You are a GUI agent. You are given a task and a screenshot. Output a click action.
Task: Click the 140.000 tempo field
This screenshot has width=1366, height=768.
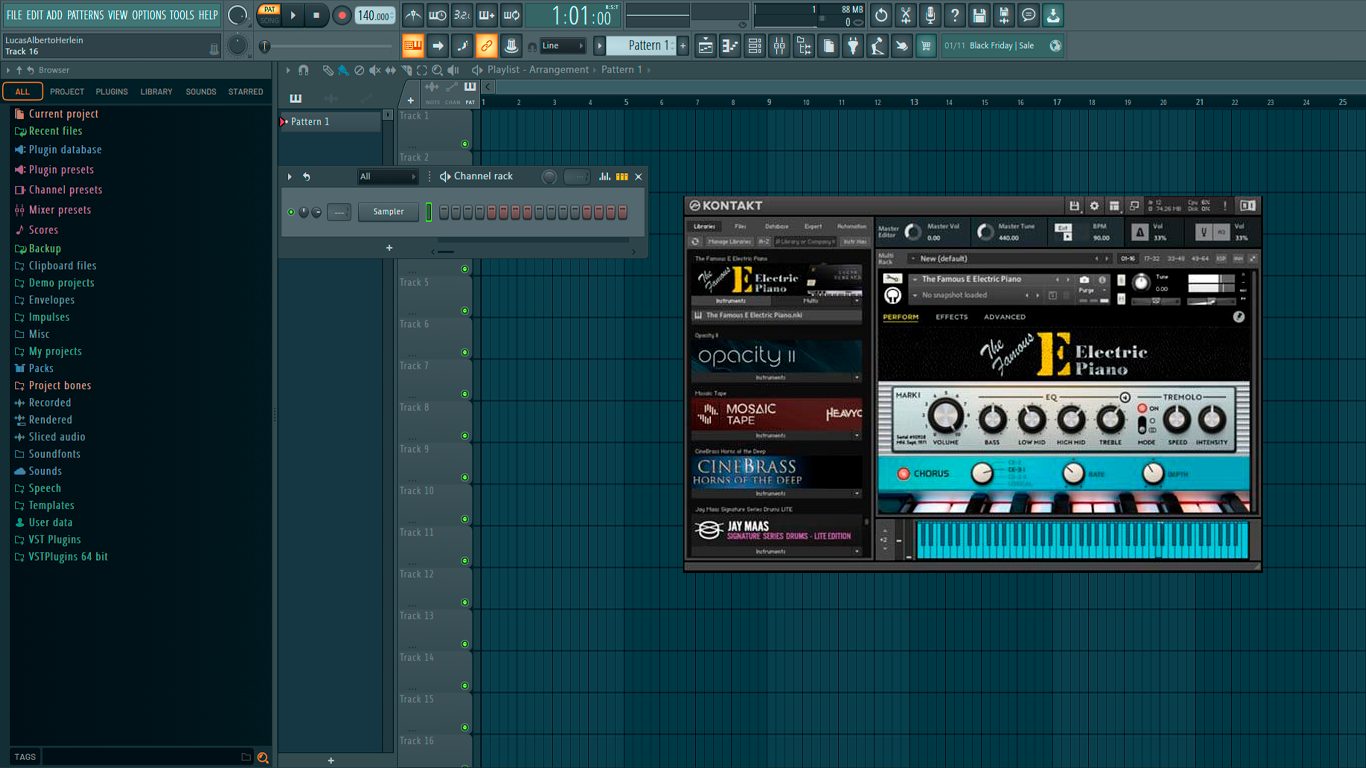(375, 15)
